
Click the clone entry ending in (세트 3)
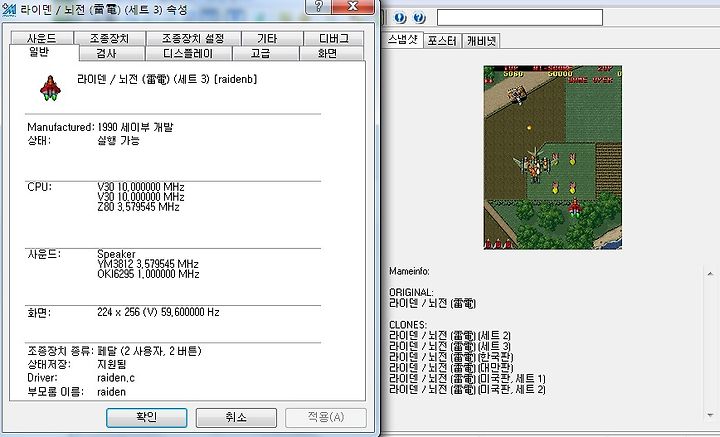click(450, 346)
